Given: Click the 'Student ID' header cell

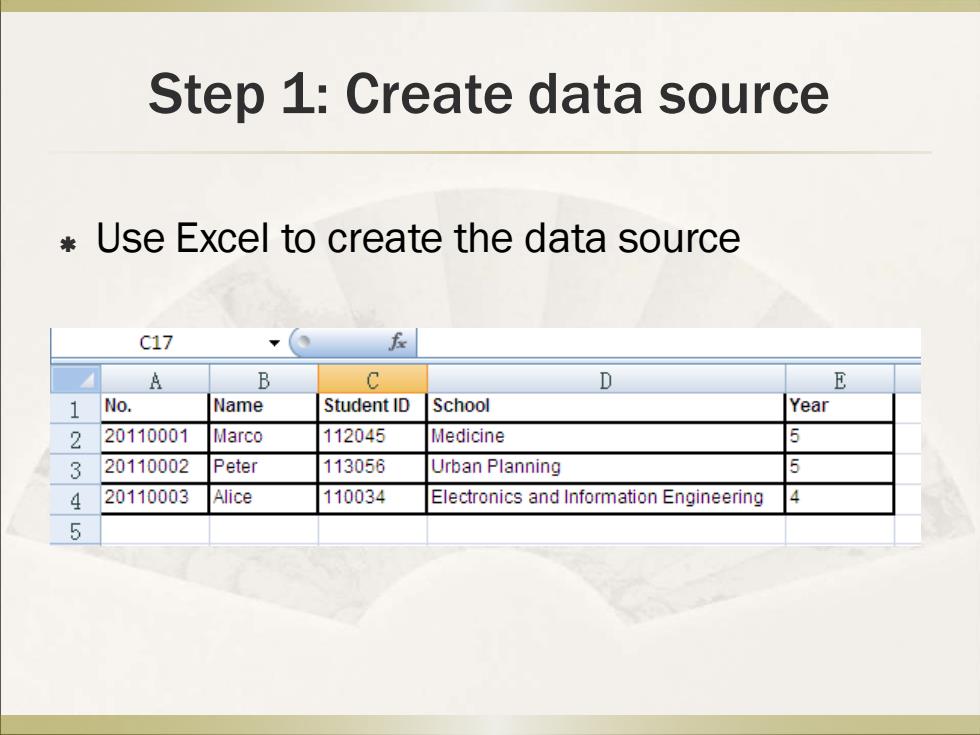Looking at the screenshot, I should coord(372,408).
